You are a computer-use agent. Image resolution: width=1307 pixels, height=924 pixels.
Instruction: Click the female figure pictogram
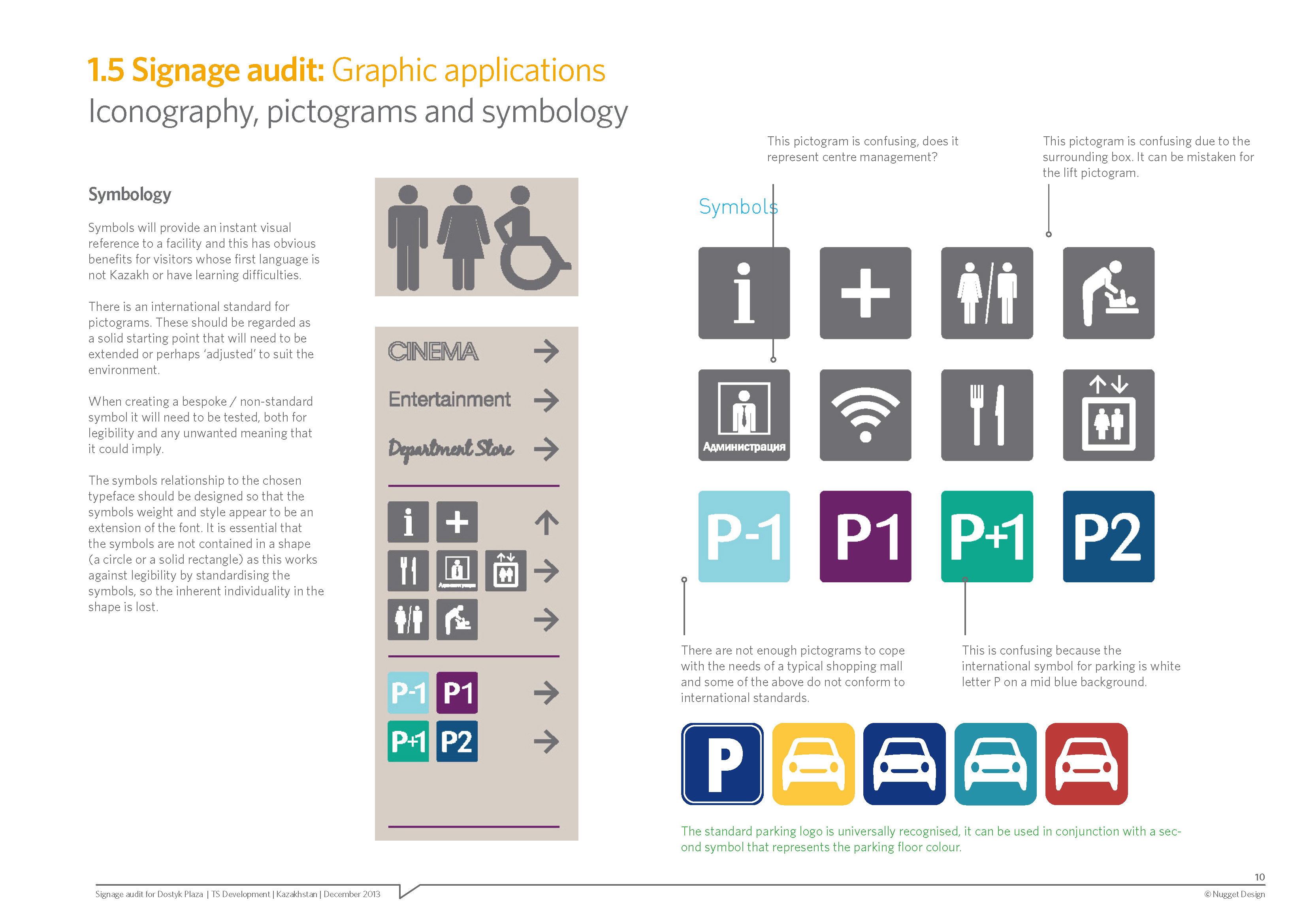[463, 237]
